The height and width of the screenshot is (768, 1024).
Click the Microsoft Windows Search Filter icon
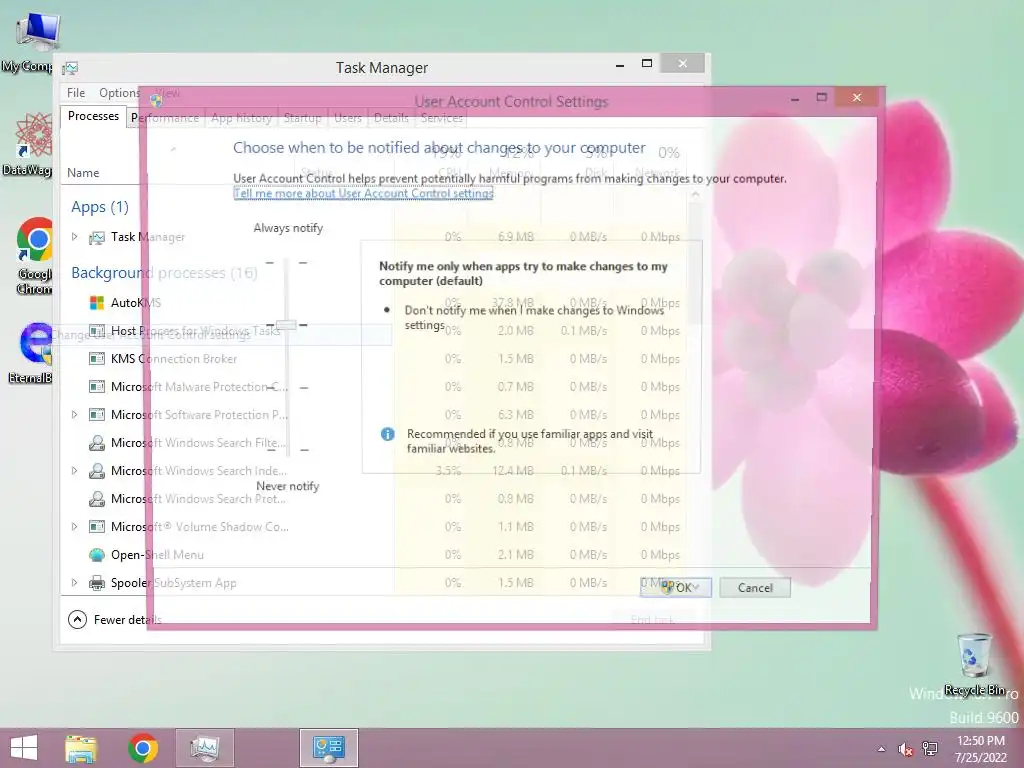pyautogui.click(x=97, y=443)
